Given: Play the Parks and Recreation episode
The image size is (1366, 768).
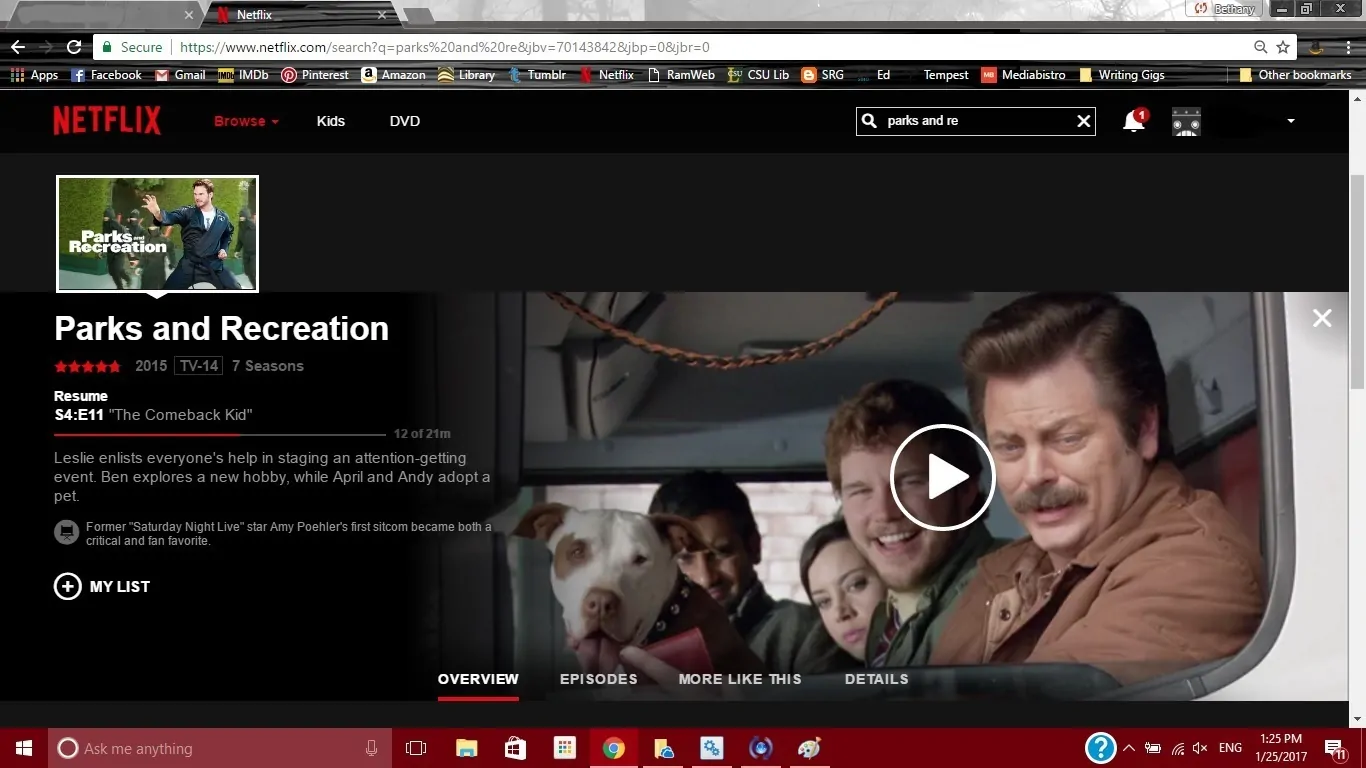Looking at the screenshot, I should click(943, 477).
